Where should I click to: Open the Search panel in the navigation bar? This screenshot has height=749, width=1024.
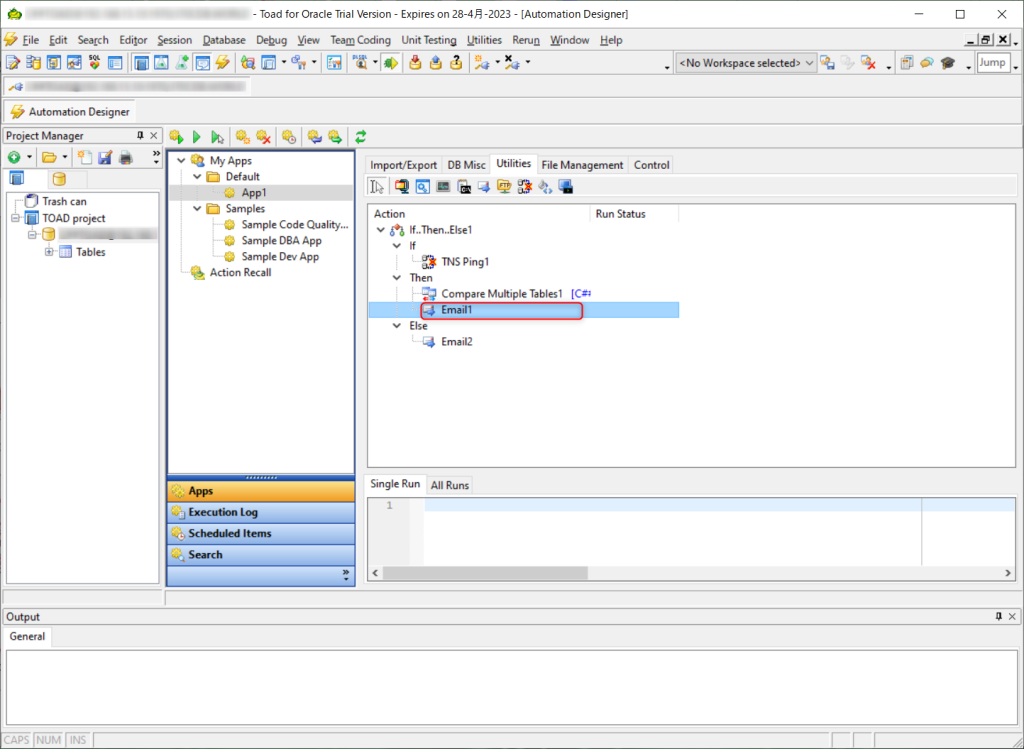(261, 555)
